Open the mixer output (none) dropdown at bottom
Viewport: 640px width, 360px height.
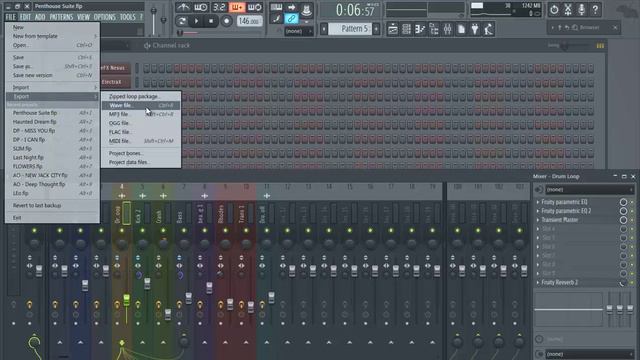pyautogui.click(x=589, y=354)
